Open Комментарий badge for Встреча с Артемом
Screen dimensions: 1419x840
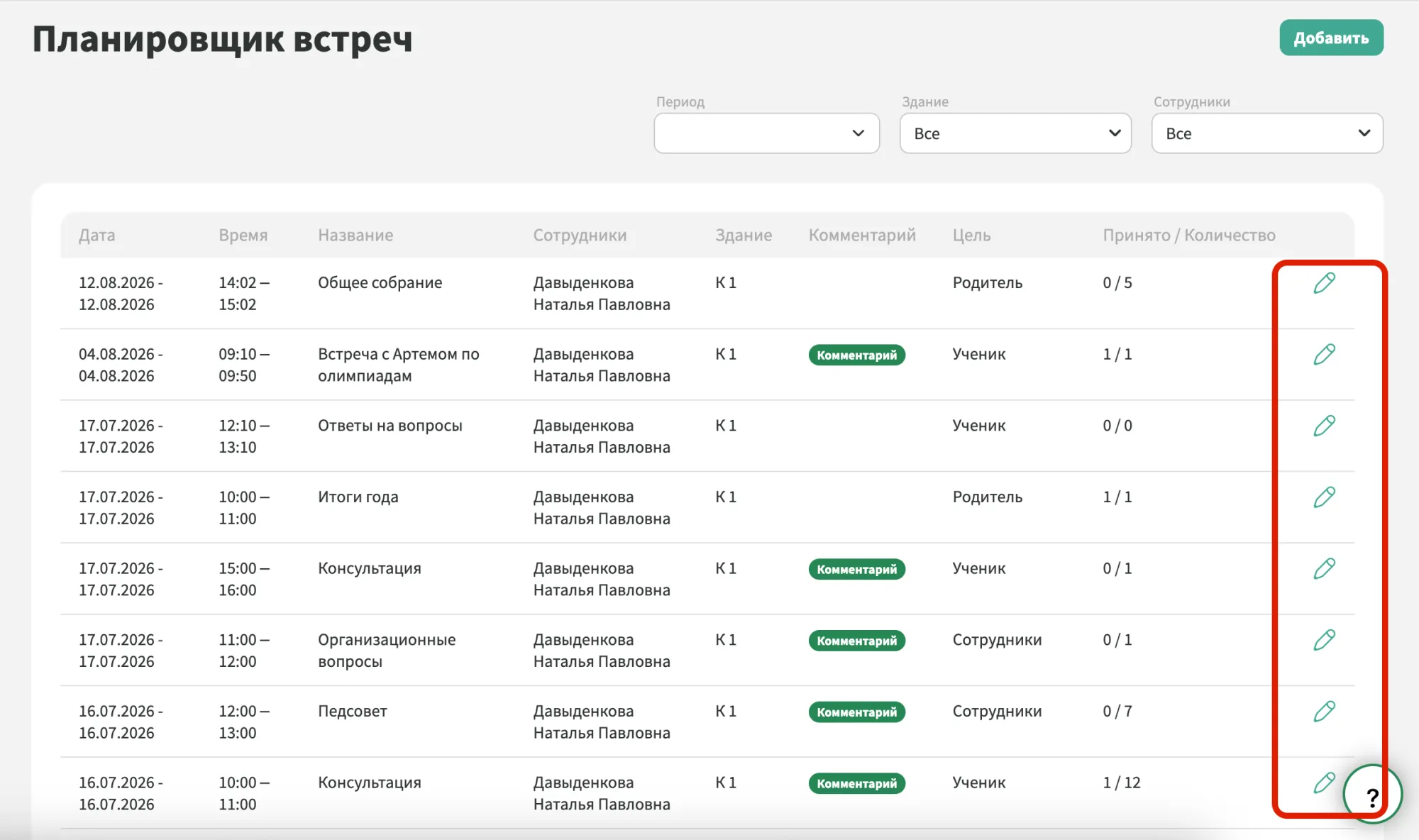click(x=856, y=355)
